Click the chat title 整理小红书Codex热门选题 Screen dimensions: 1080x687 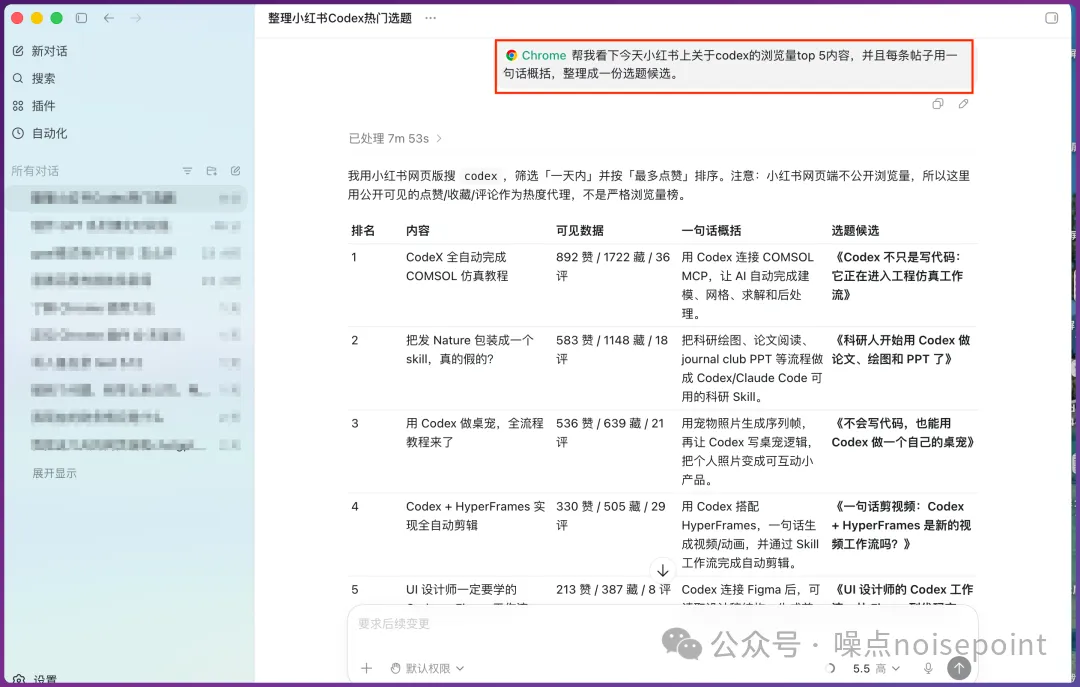[340, 18]
